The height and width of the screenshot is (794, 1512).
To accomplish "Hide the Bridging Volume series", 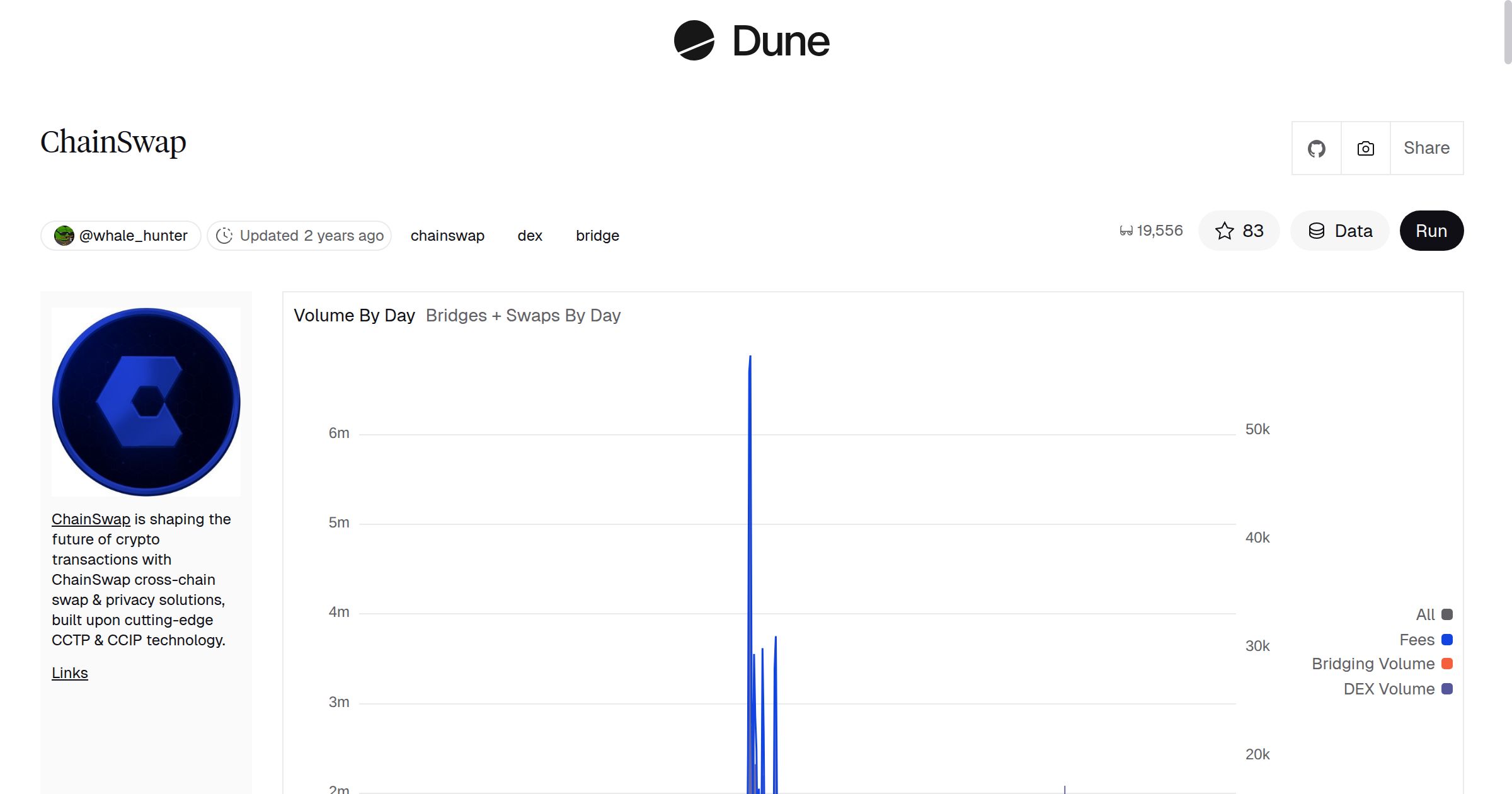I will tap(1373, 664).
